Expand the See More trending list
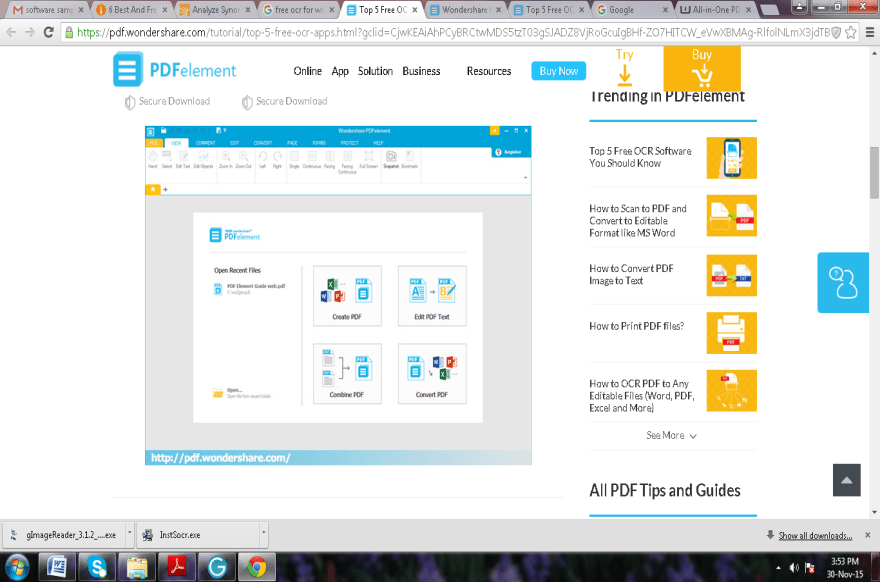 [672, 436]
